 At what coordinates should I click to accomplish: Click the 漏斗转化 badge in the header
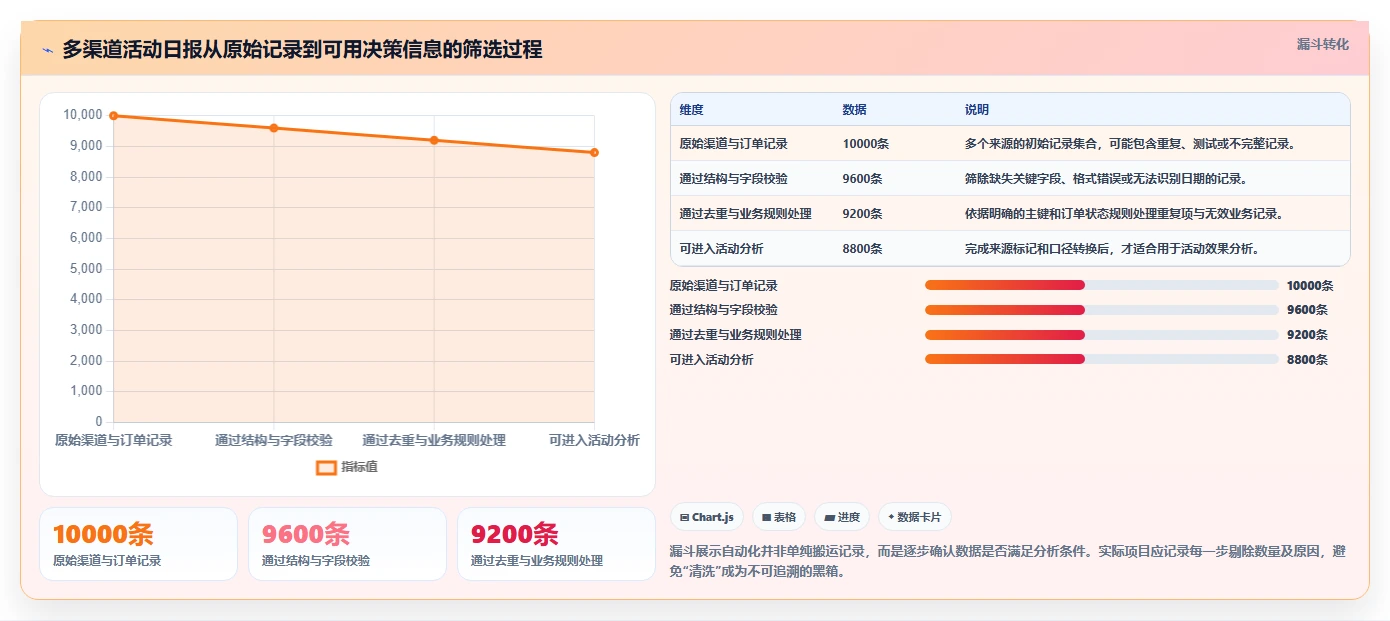click(1322, 44)
